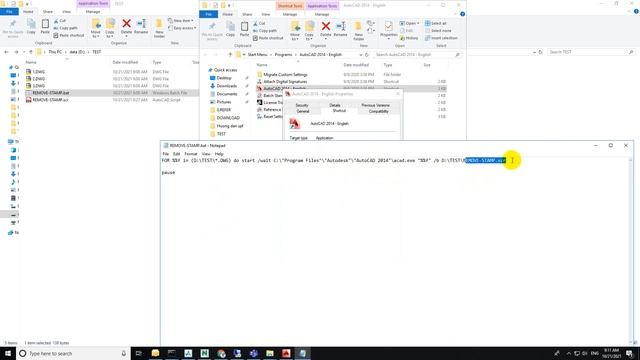Screen dimensions: 640x360
Task: Switch to View tab in TEST window
Action: point(66,12)
